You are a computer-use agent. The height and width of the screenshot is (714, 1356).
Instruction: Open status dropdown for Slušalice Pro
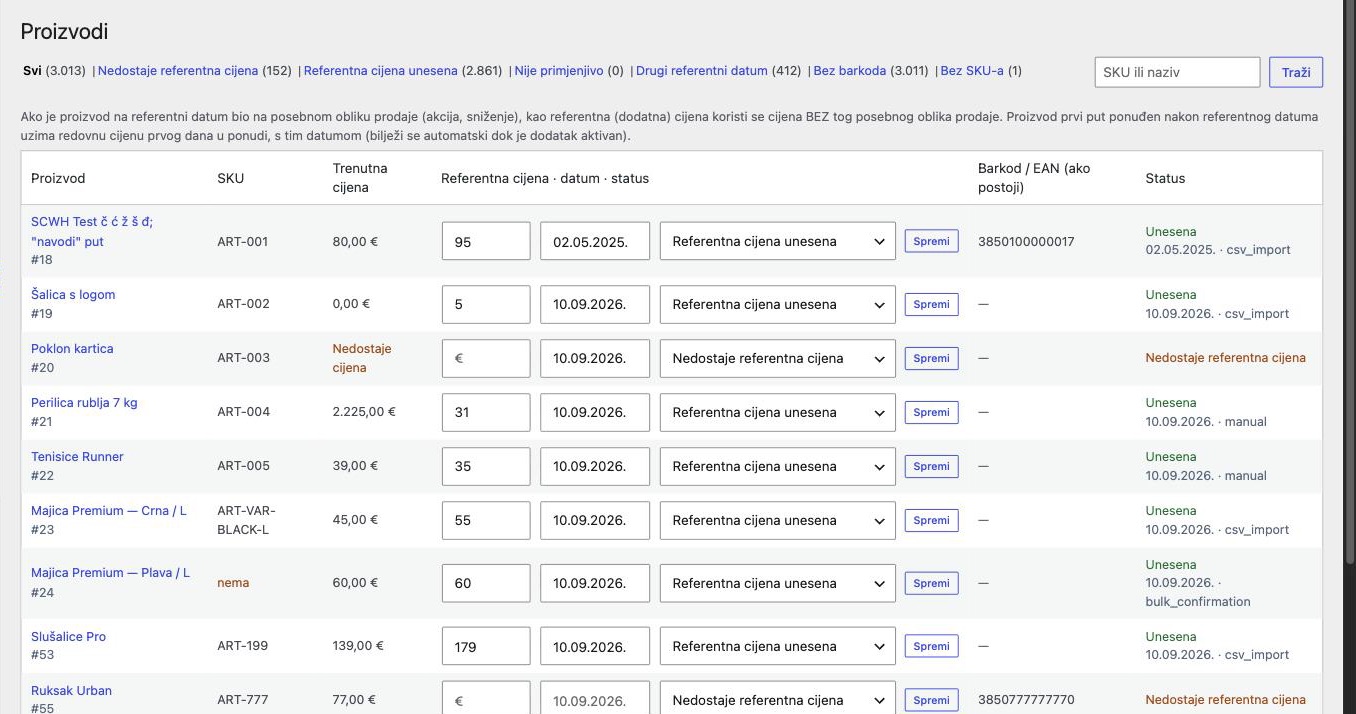(x=778, y=646)
